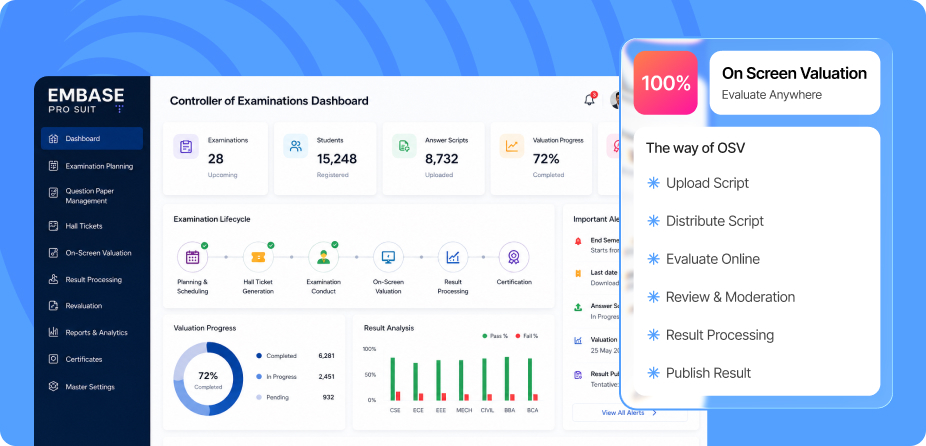Click the 2,451 in progress count
This screenshot has height=446, width=926.
tap(326, 376)
